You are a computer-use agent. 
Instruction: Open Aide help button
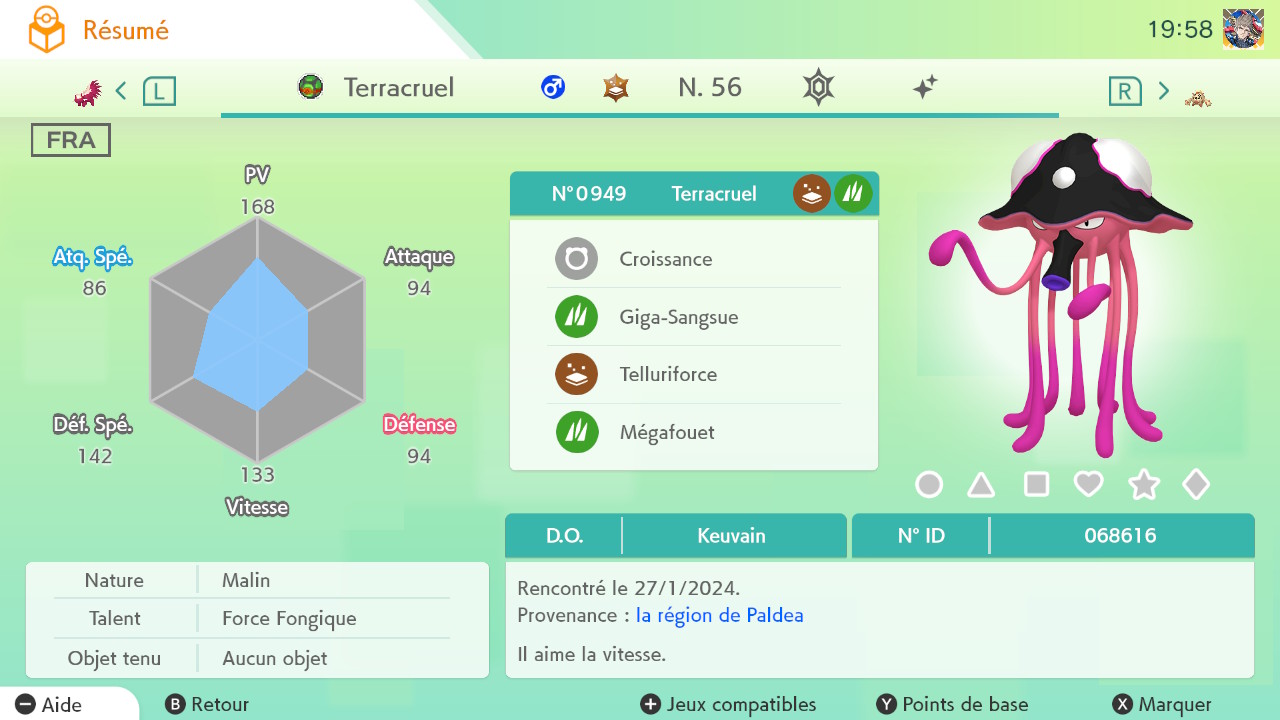click(x=50, y=705)
